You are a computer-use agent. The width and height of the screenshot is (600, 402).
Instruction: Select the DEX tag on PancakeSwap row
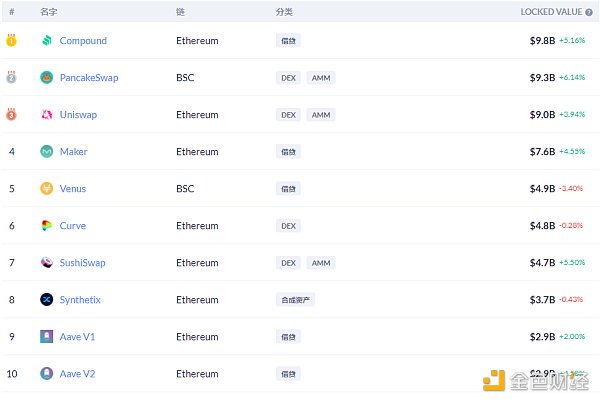(289, 78)
